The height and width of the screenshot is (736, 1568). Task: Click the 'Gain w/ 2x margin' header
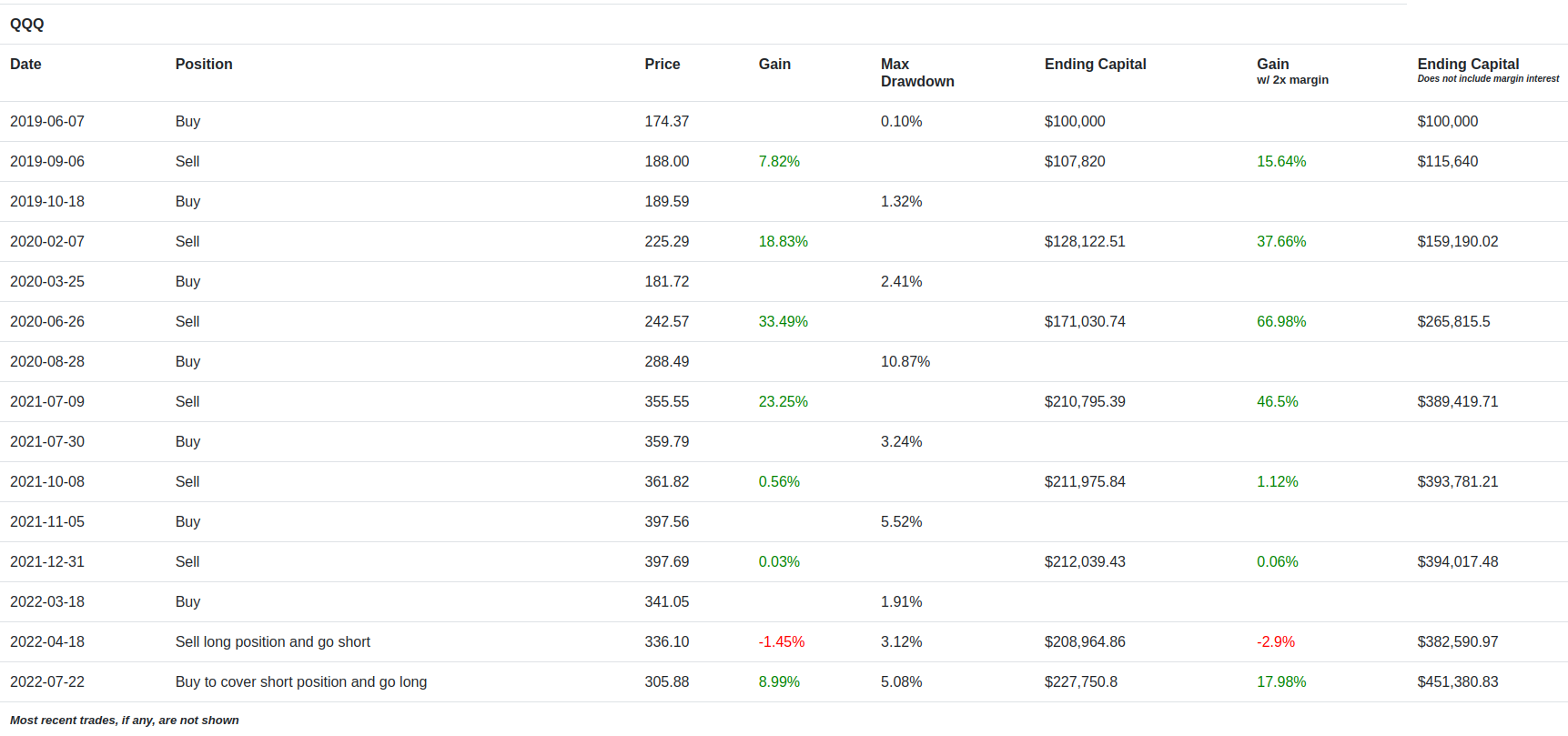point(1292,71)
